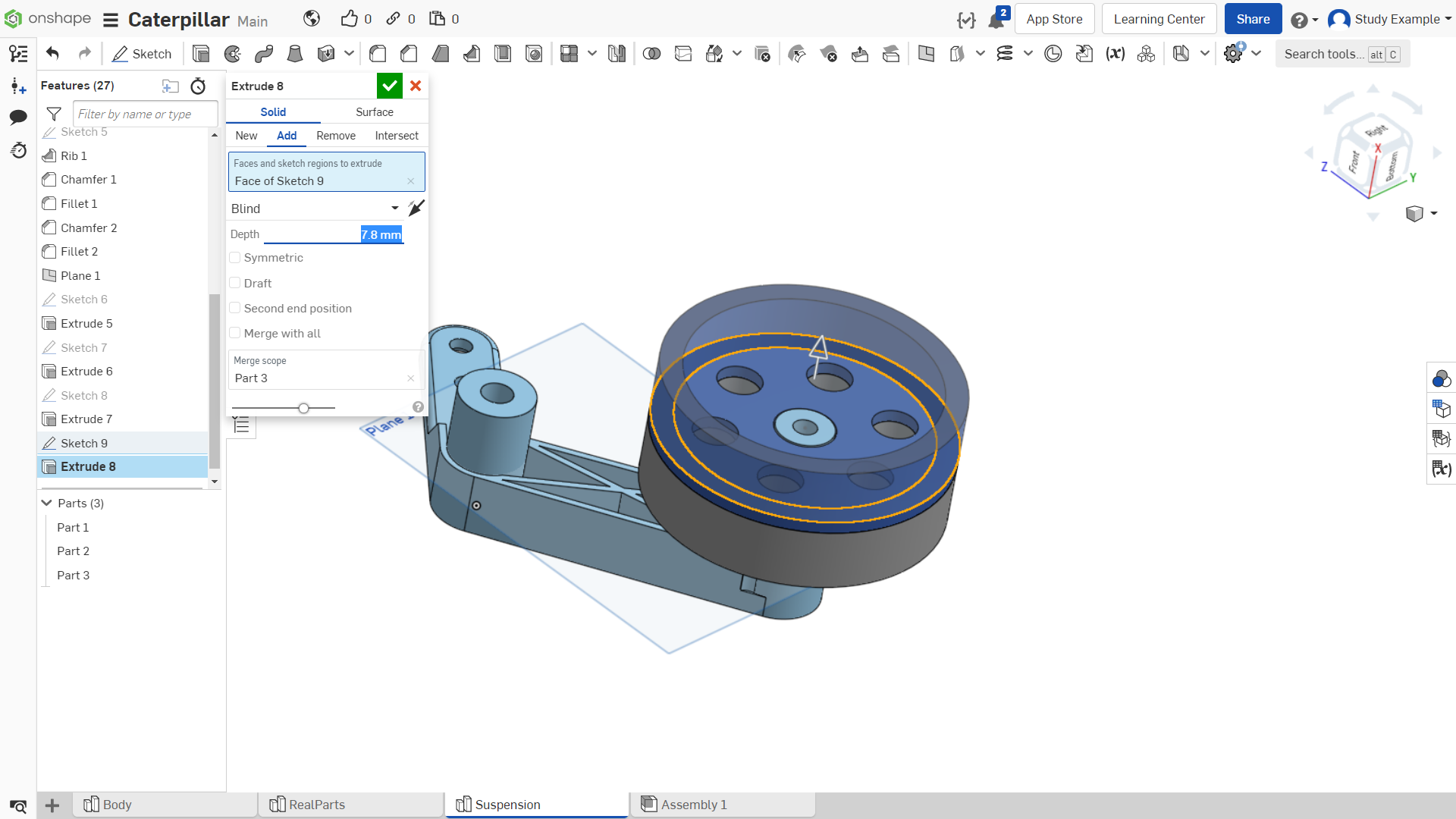
Task: Enable Second end position checkbox
Action: point(235,309)
